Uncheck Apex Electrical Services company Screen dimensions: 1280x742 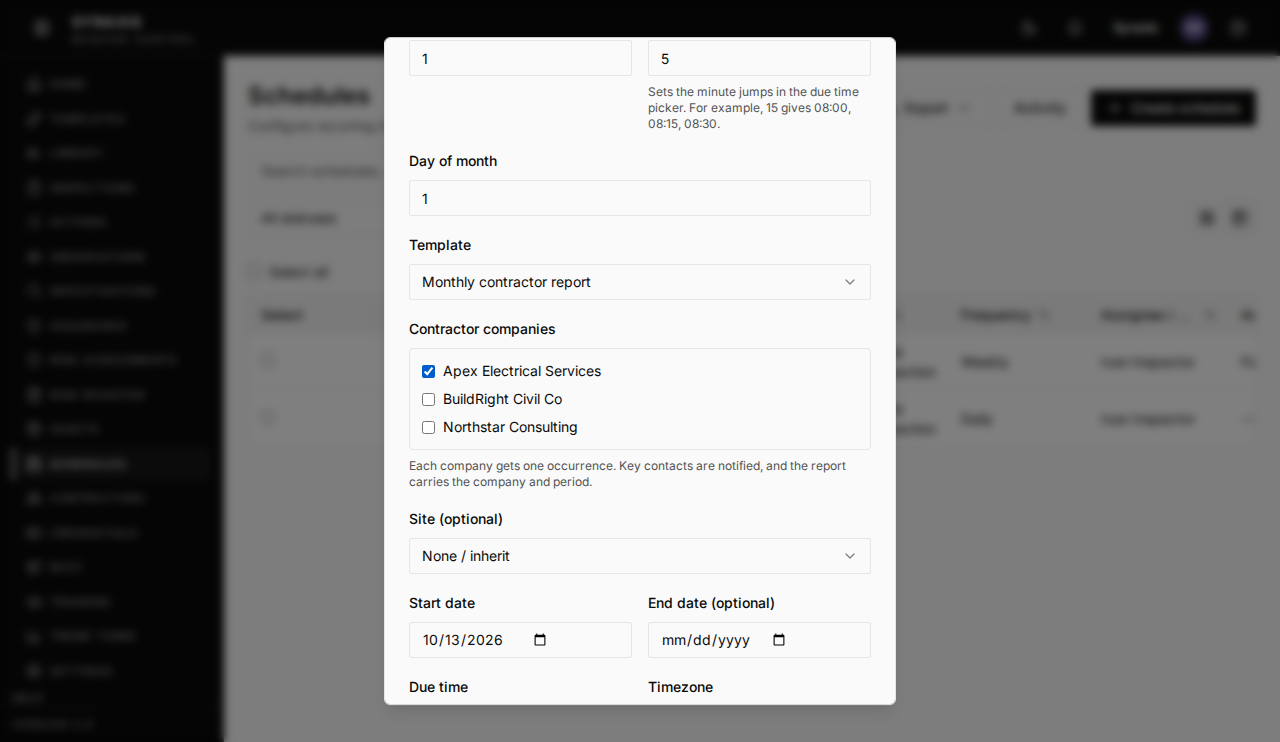pos(428,371)
